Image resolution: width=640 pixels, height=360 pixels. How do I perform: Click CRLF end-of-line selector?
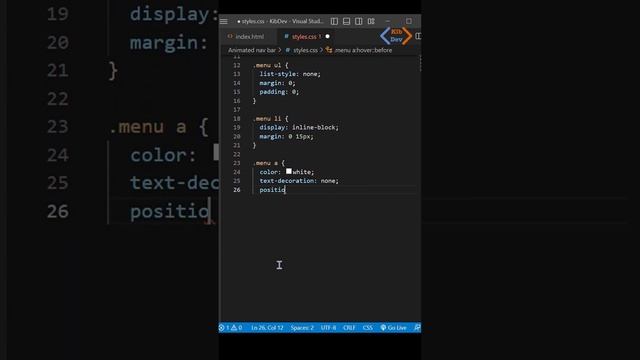point(349,328)
